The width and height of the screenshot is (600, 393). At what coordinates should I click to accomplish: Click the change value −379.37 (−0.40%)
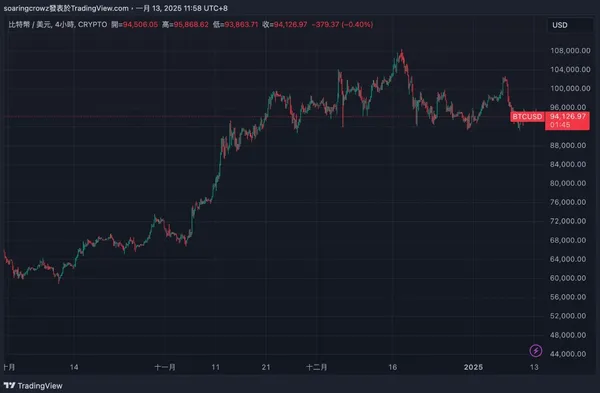click(x=342, y=24)
